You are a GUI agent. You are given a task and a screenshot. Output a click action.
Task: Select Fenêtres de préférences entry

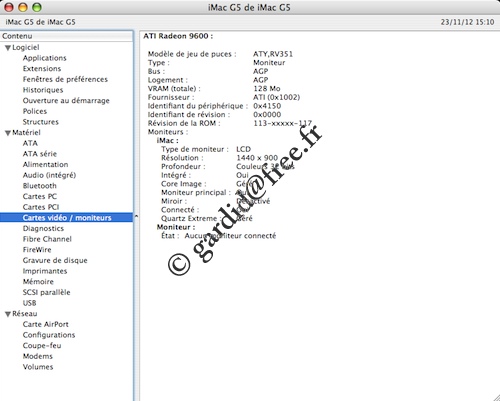65,79
